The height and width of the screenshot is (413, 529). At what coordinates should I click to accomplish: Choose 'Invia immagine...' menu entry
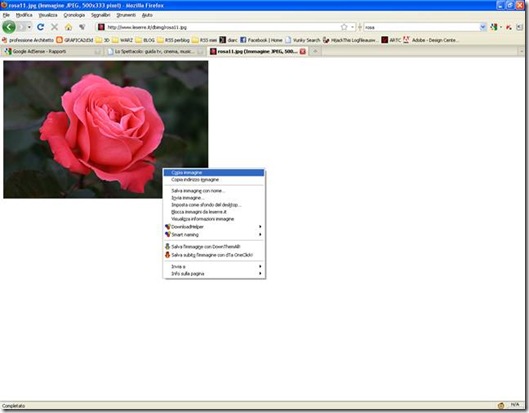pyautogui.click(x=214, y=198)
